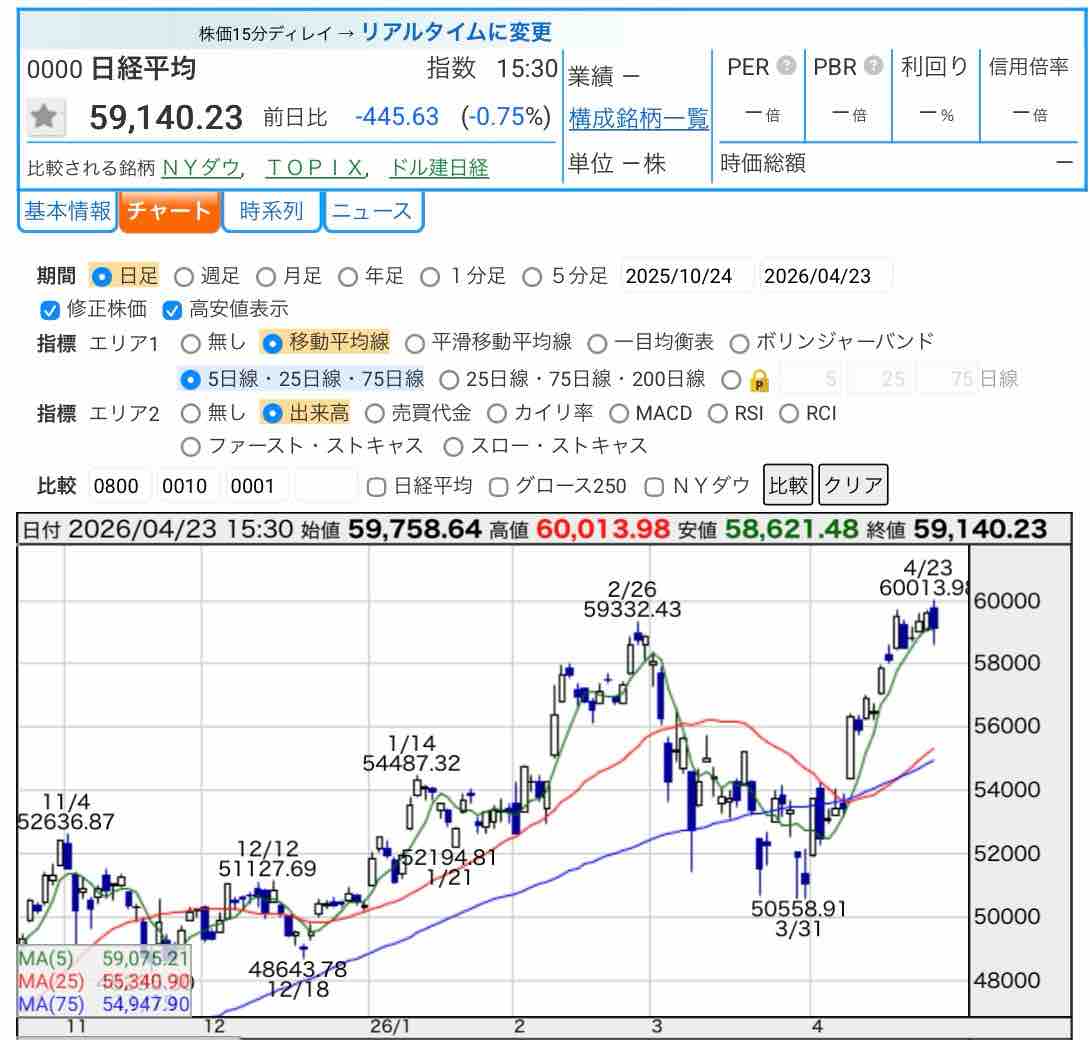Uncheck the 修正株価 checkbox
Image resolution: width=1090 pixels, height=1040 pixels.
[x=49, y=310]
